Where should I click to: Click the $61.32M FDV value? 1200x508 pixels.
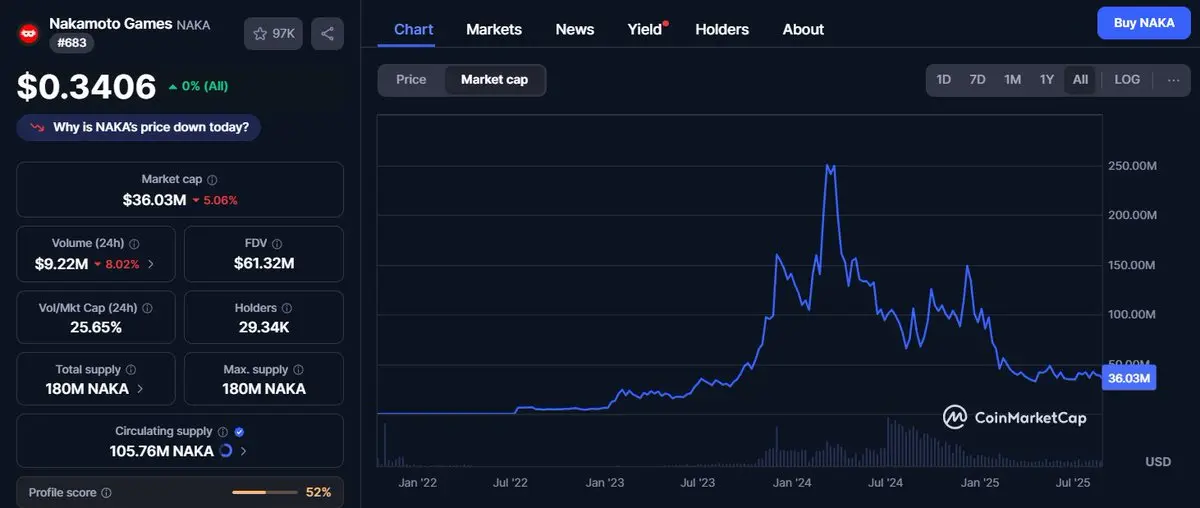[264, 263]
